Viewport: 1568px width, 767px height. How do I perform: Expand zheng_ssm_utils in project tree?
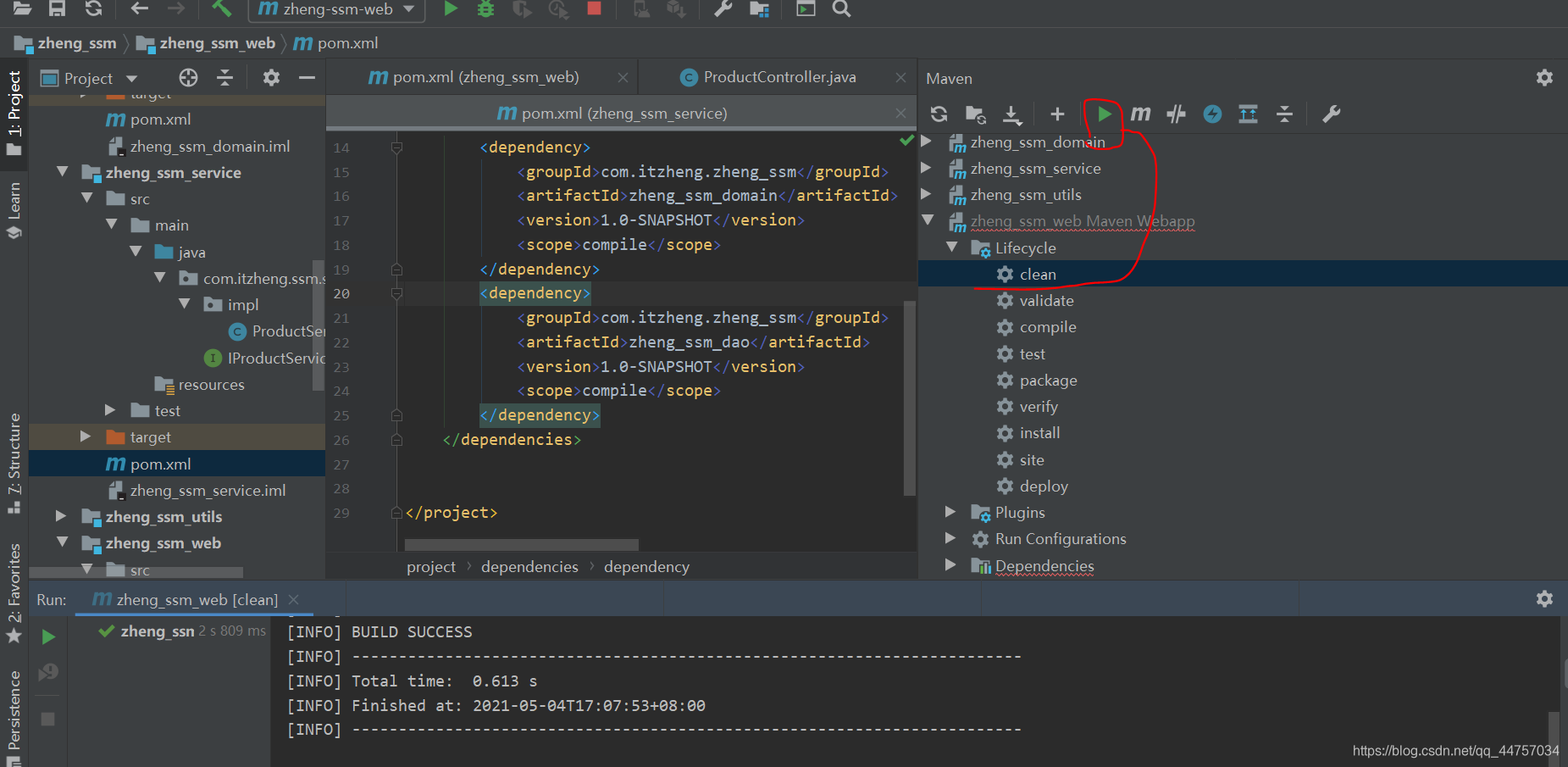[x=60, y=515]
